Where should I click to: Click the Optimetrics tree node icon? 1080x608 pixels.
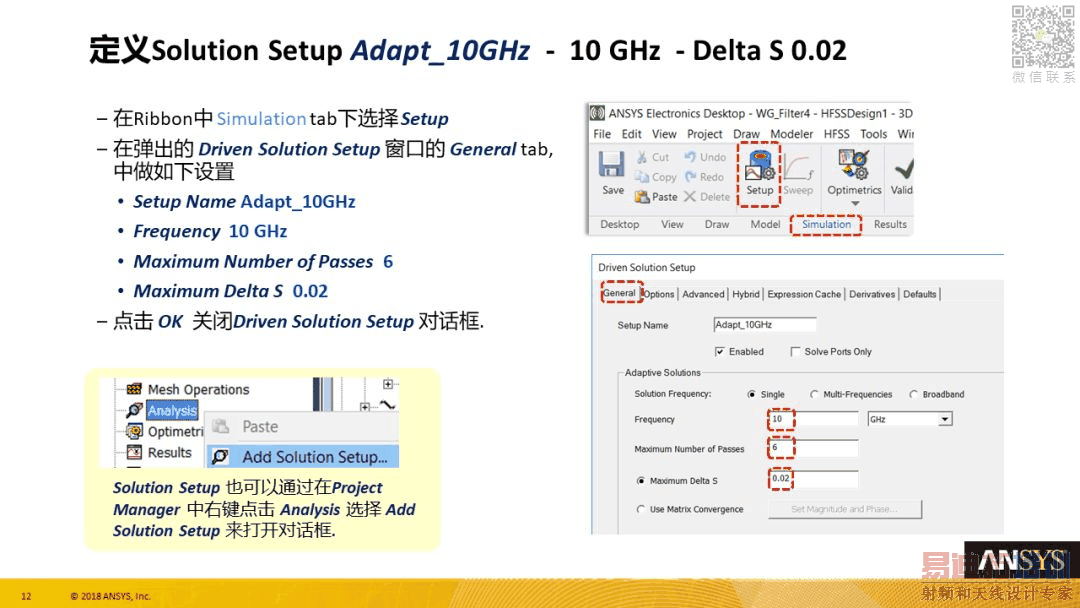(x=134, y=432)
